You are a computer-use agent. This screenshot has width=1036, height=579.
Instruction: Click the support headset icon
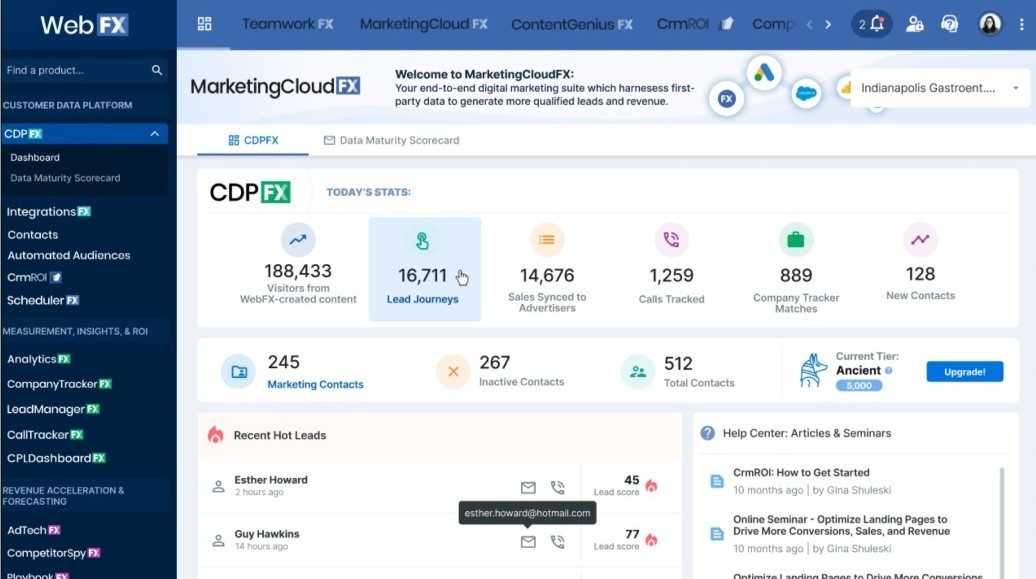(x=949, y=24)
